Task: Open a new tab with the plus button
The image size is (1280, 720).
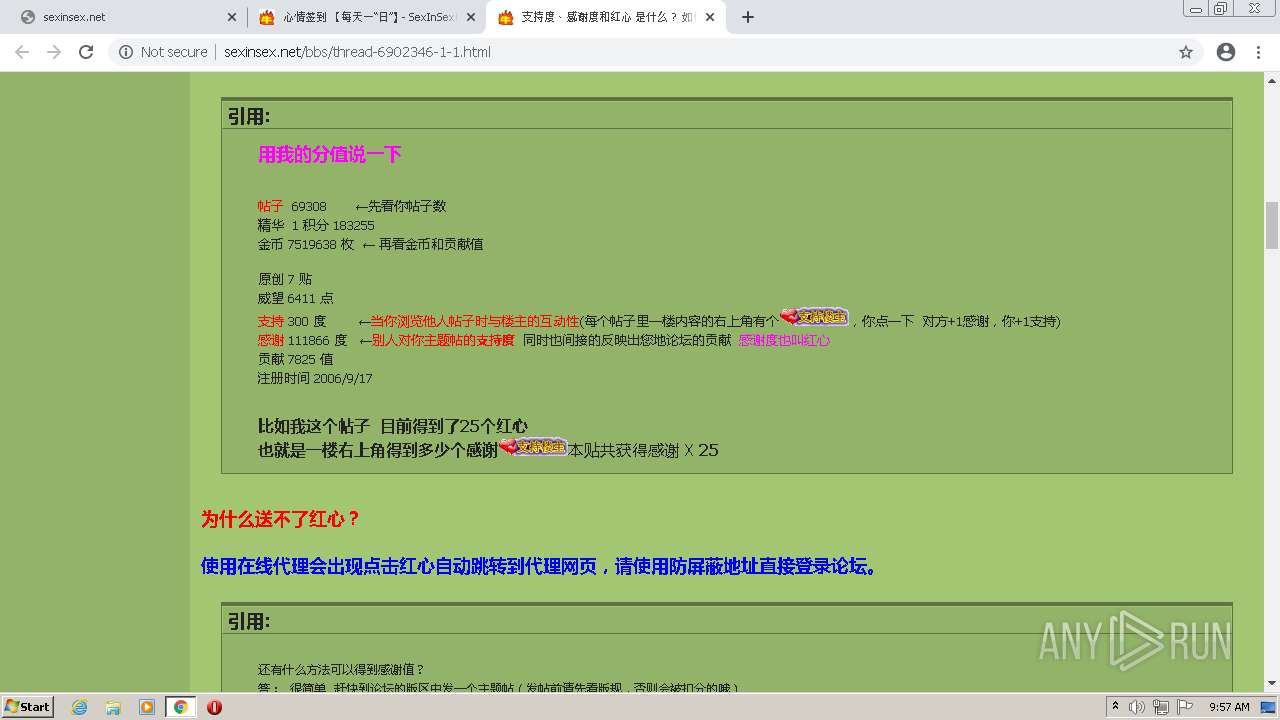Action: tap(747, 17)
